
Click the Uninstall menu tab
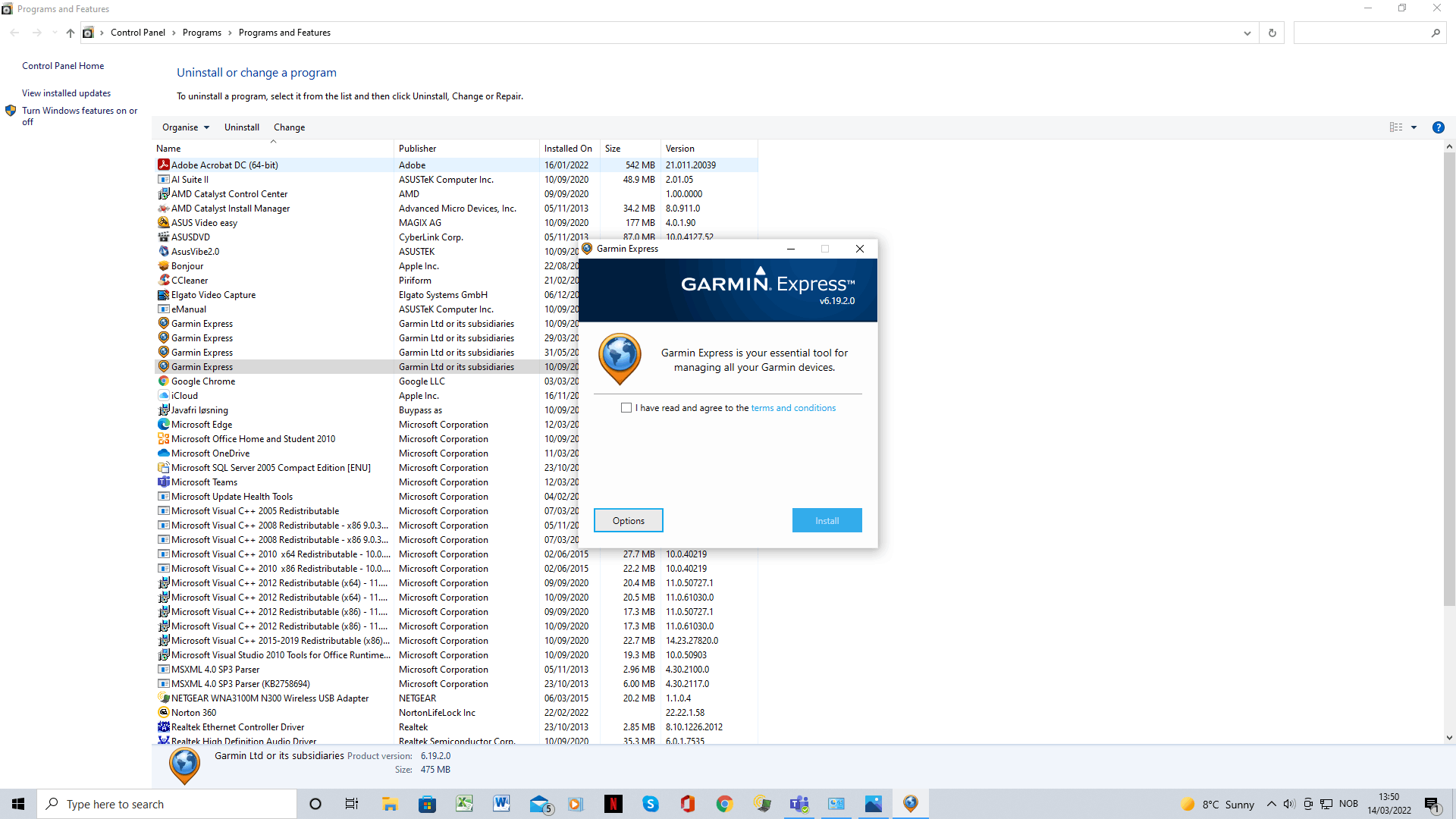[241, 127]
